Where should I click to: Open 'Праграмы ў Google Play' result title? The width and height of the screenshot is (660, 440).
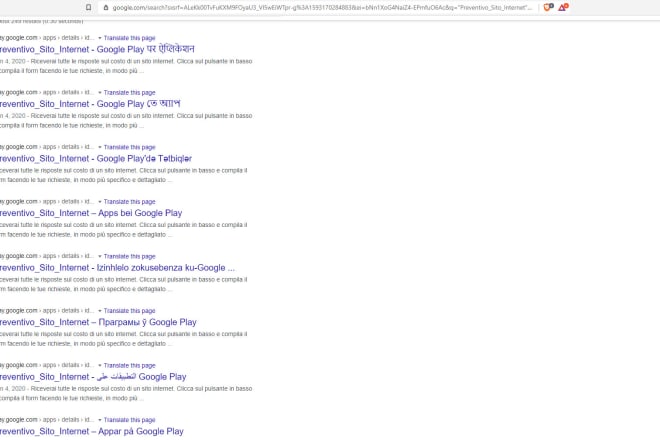tap(98, 322)
